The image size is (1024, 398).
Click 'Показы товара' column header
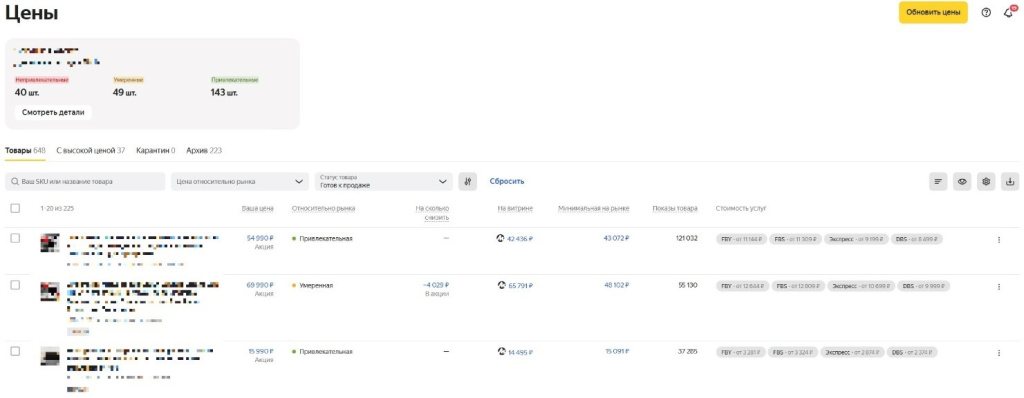pos(675,208)
